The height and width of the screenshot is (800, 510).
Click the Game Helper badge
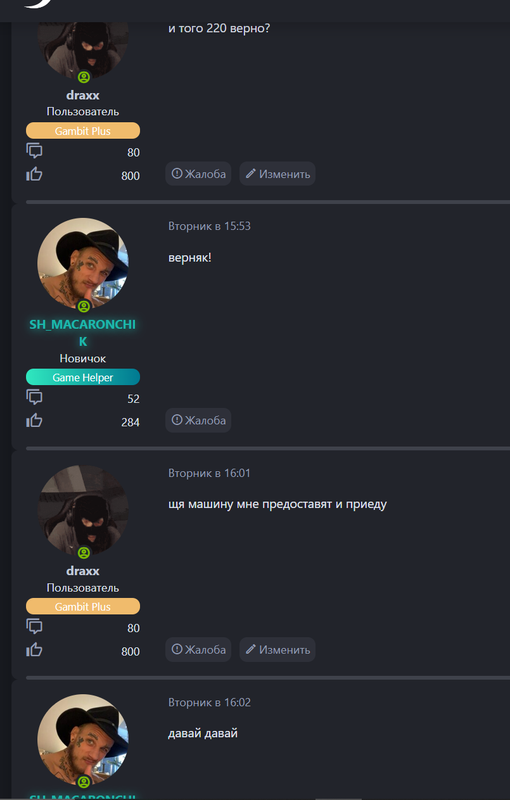(x=83, y=378)
